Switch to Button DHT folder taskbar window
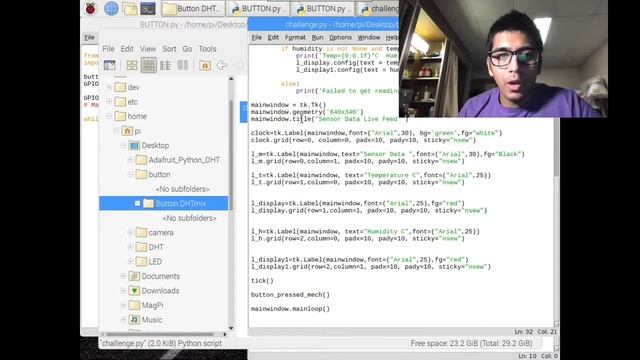 point(193,9)
